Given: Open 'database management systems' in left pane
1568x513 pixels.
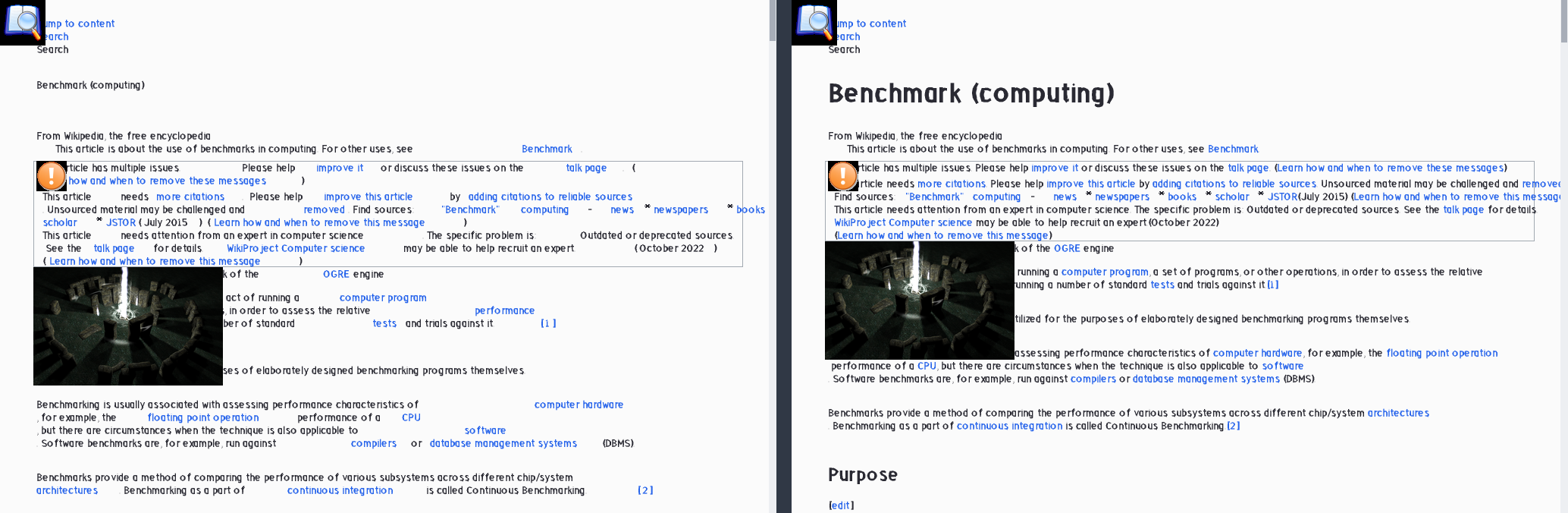Looking at the screenshot, I should [x=503, y=443].
